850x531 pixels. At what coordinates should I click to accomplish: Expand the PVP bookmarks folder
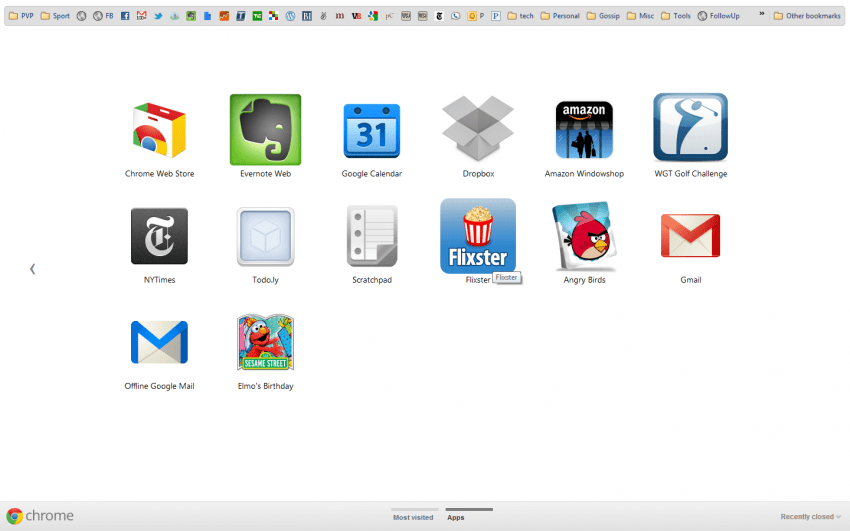click(21, 16)
